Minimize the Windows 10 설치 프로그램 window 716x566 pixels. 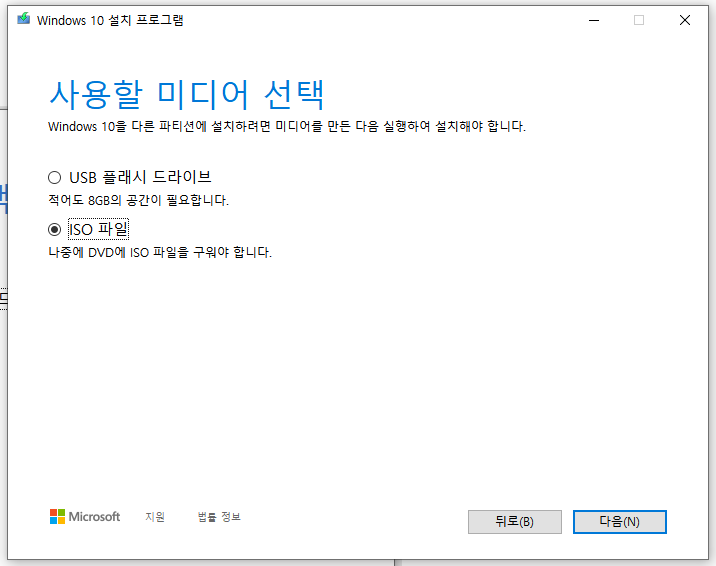pyautogui.click(x=594, y=20)
